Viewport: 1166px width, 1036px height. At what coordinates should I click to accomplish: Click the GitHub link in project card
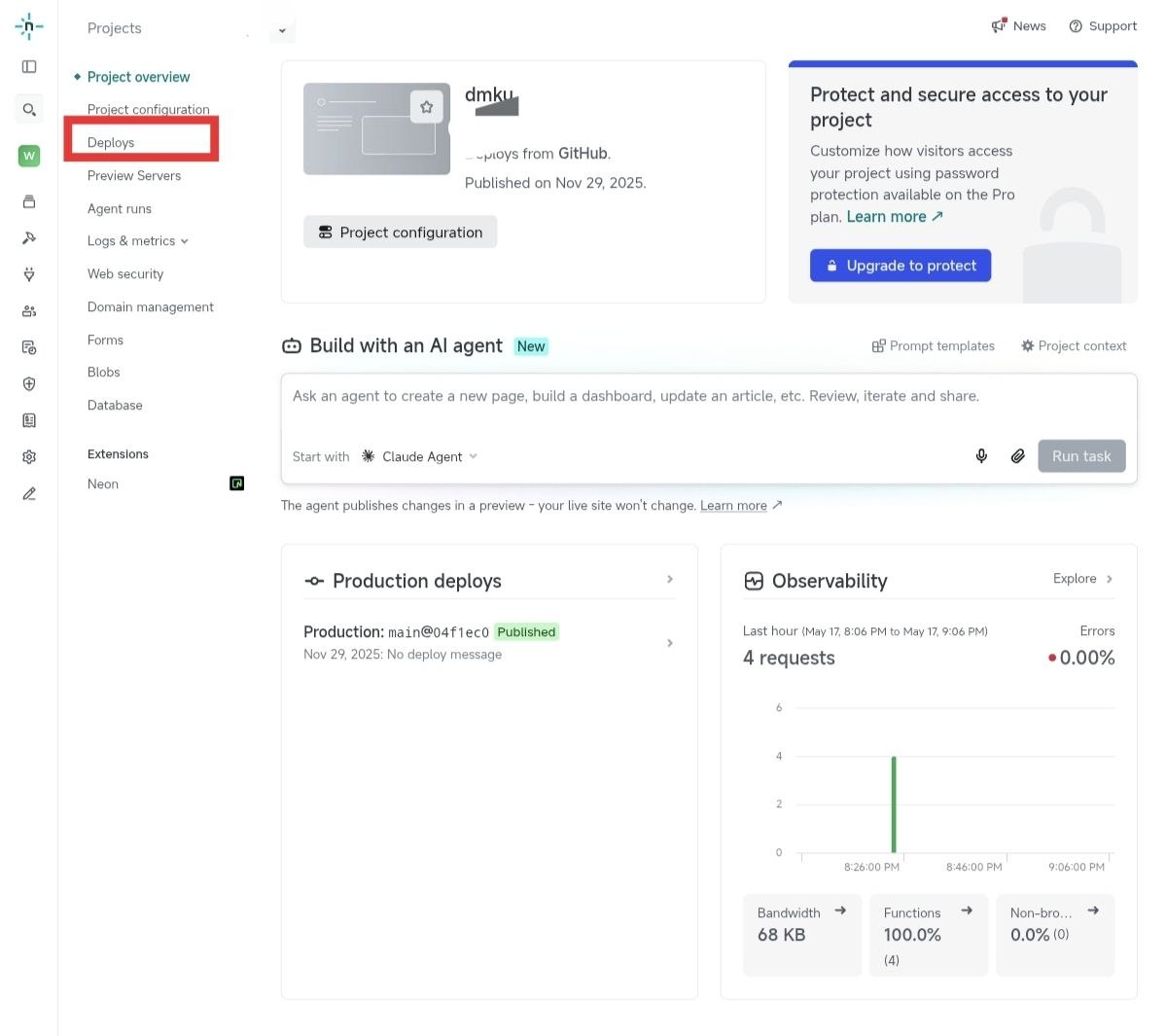point(583,153)
